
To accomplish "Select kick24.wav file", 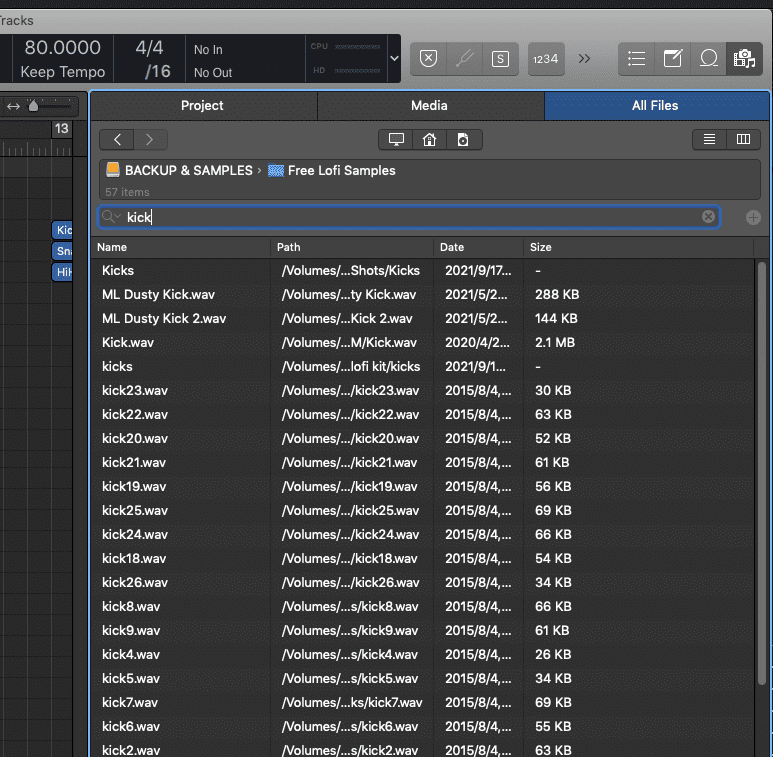I will tap(423, 534).
